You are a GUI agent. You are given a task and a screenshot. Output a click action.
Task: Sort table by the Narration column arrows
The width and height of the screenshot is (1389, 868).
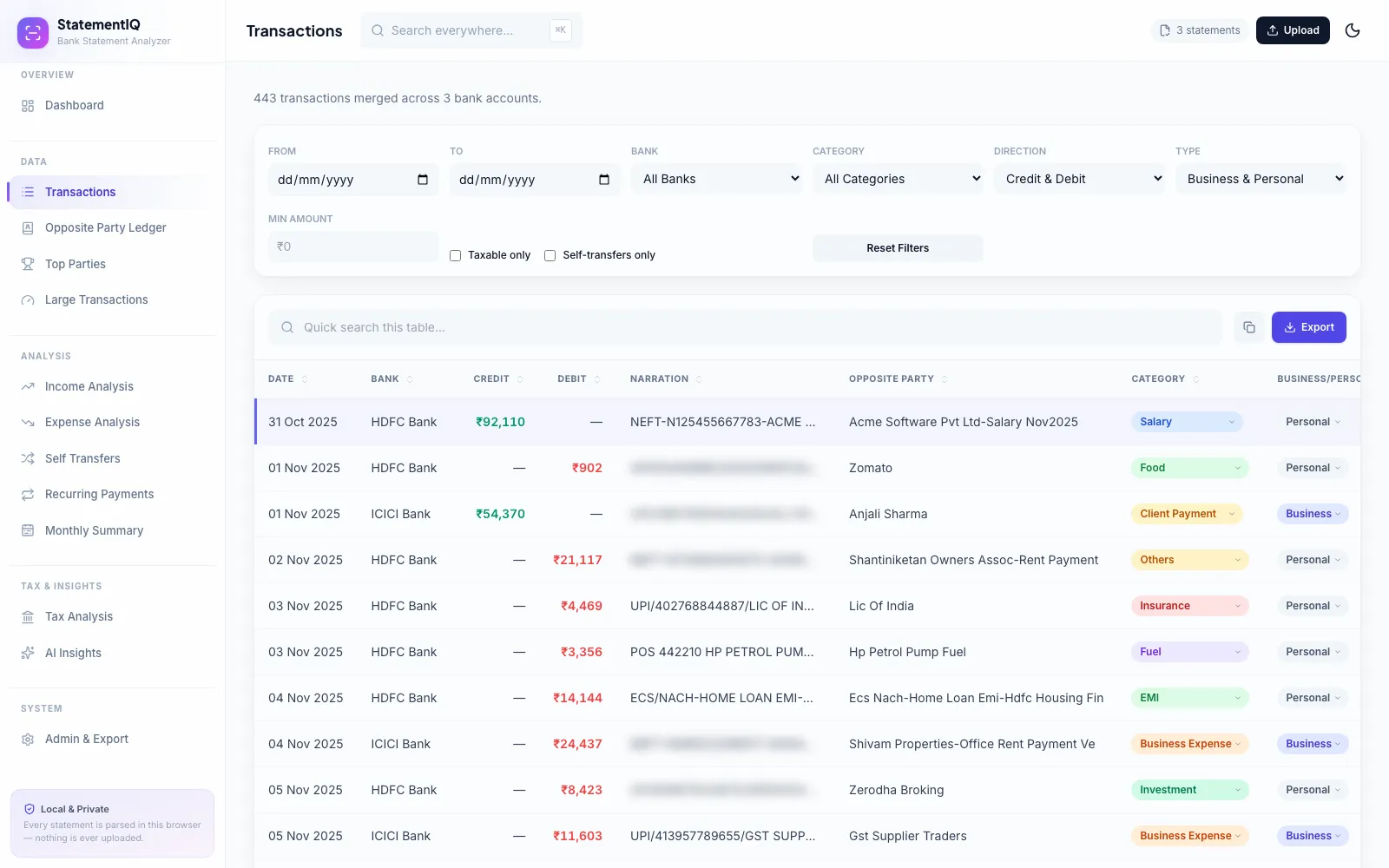(699, 379)
